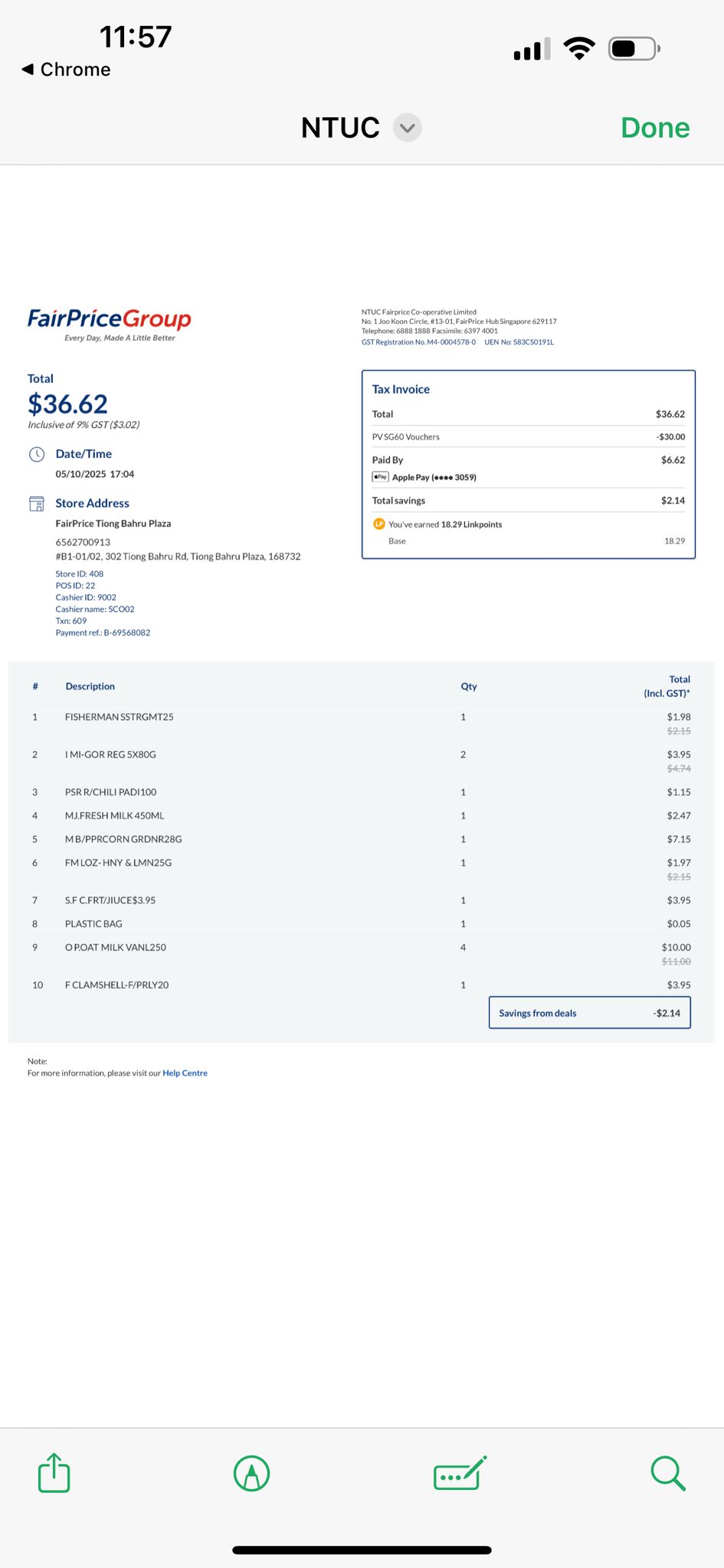Tap the FairPrice Group logo
724x1568 pixels.
click(x=109, y=325)
